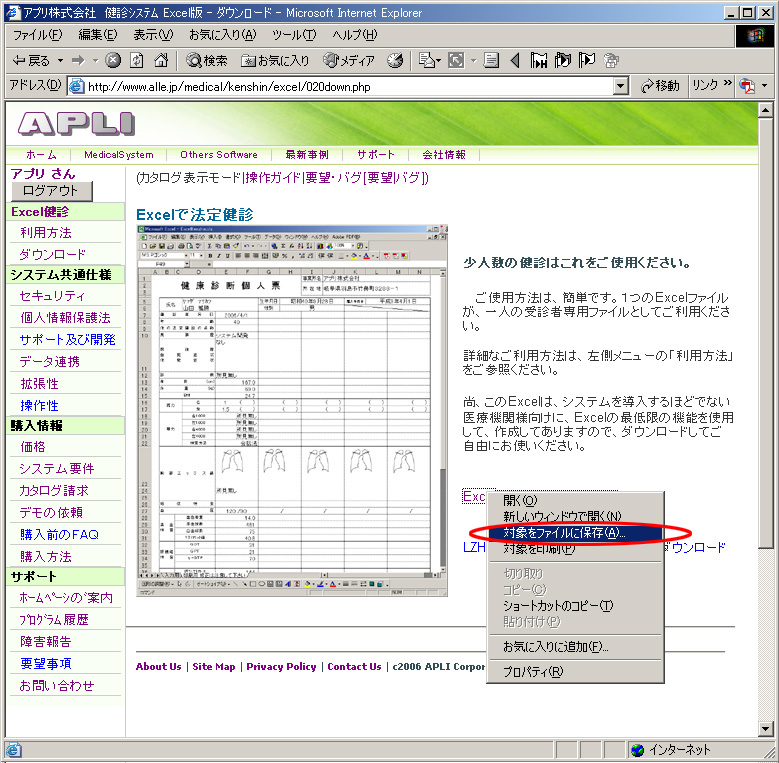Expand the Adobe PDF toolbar dropdown arrow
This screenshot has width=779, height=763.
765,86
